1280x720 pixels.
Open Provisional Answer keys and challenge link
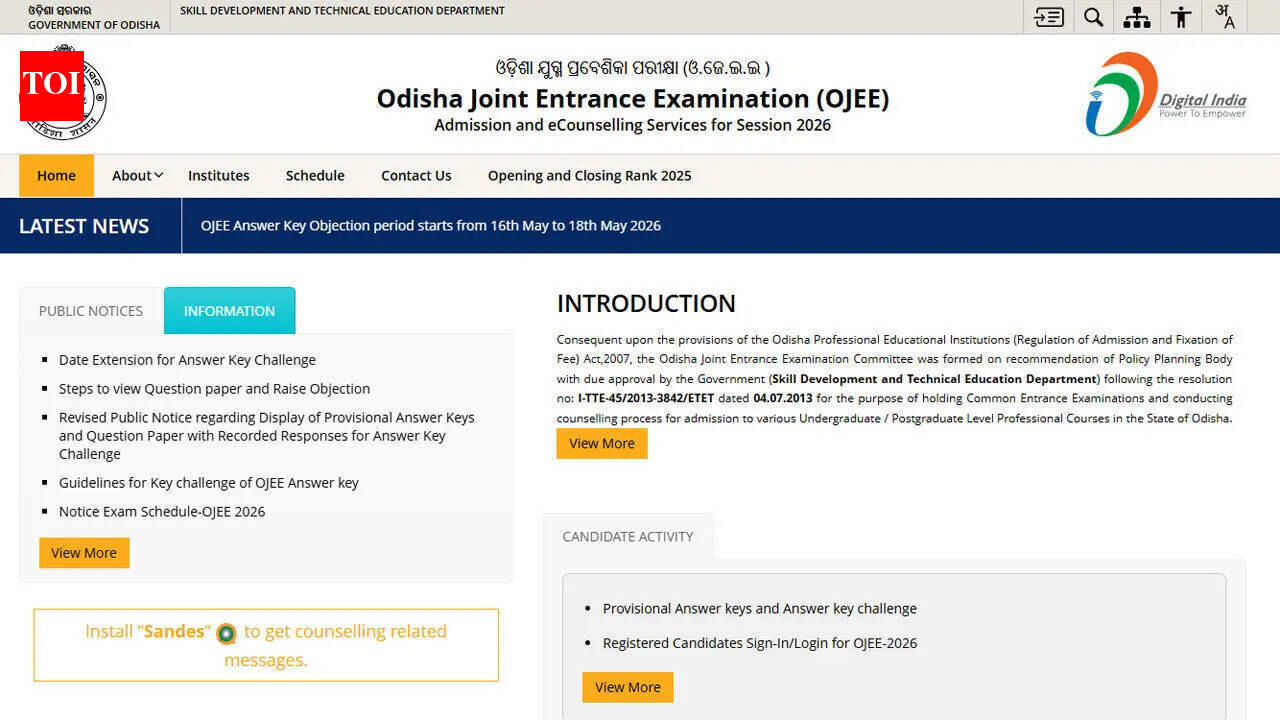tap(760, 609)
